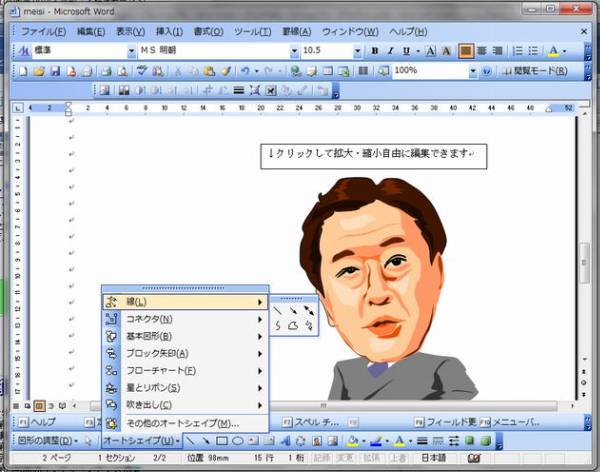Select フローチャート(F) in AutoShapes menu
Image resolution: width=600 pixels, height=472 pixels.
(185, 371)
